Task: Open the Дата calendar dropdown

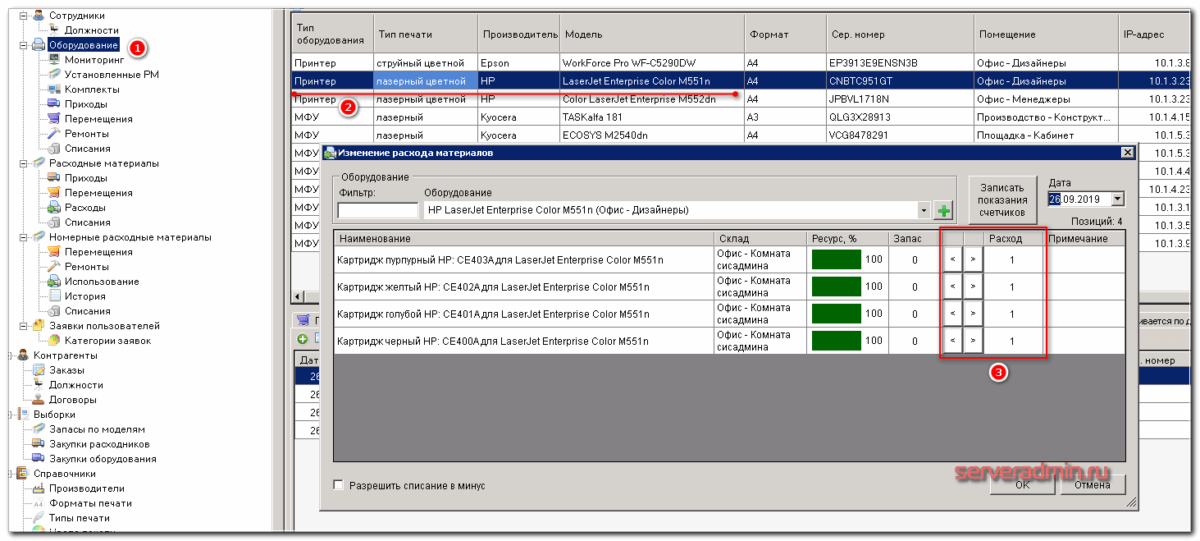Action: (x=1117, y=199)
